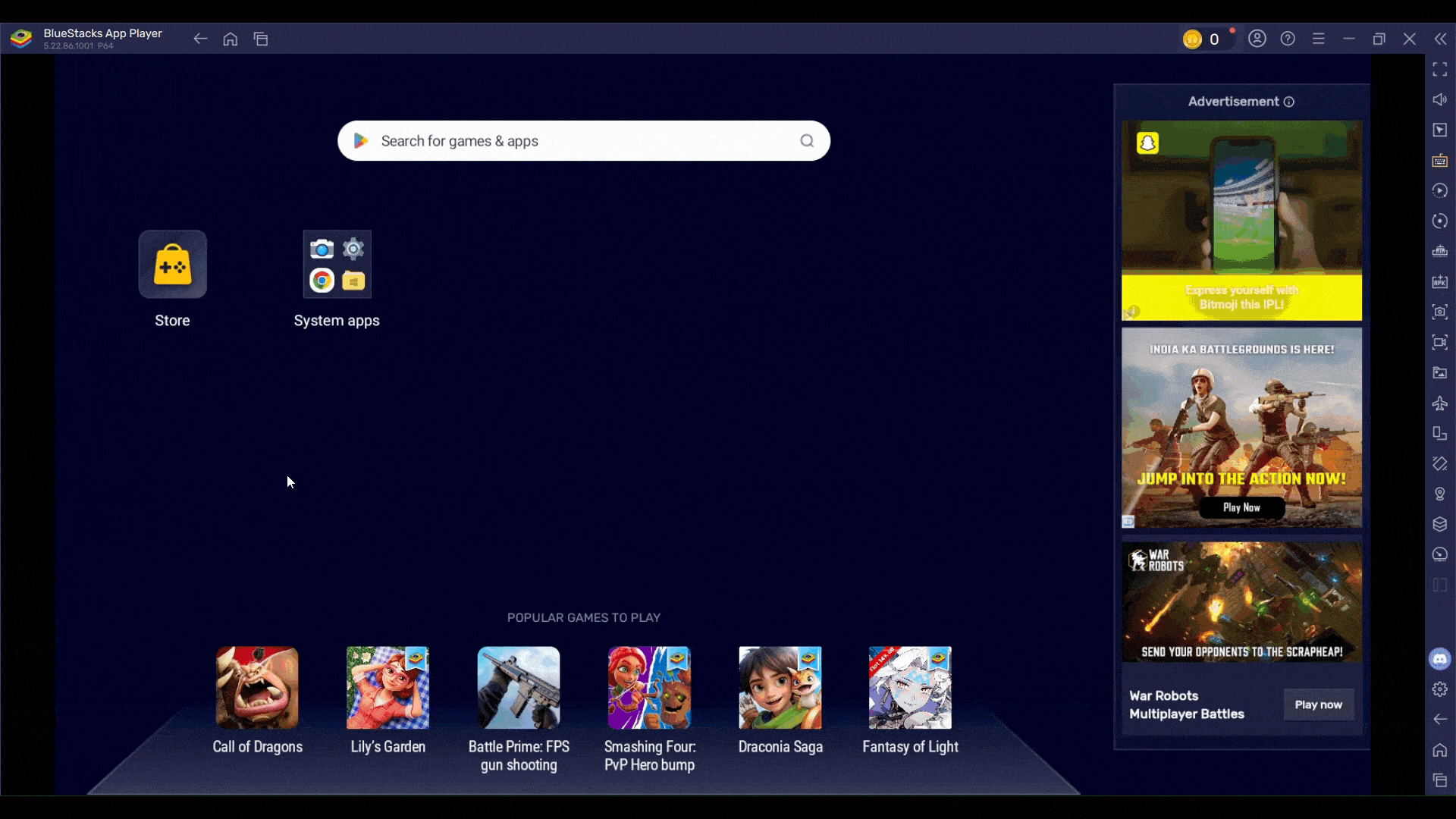Click the airplane icon in sidebar
Viewport: 1456px width, 819px height.
tap(1440, 403)
